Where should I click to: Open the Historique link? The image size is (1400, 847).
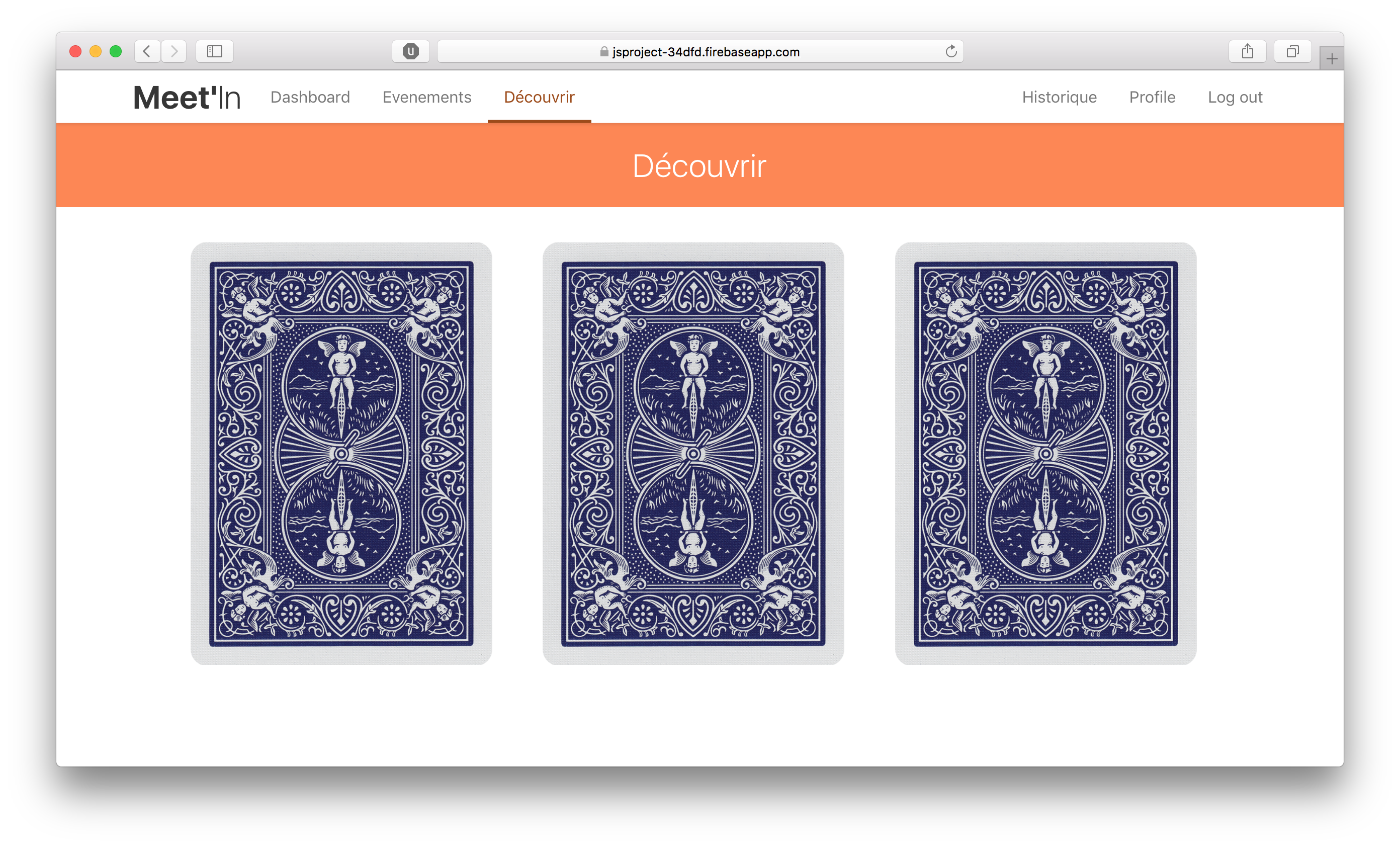tap(1059, 97)
